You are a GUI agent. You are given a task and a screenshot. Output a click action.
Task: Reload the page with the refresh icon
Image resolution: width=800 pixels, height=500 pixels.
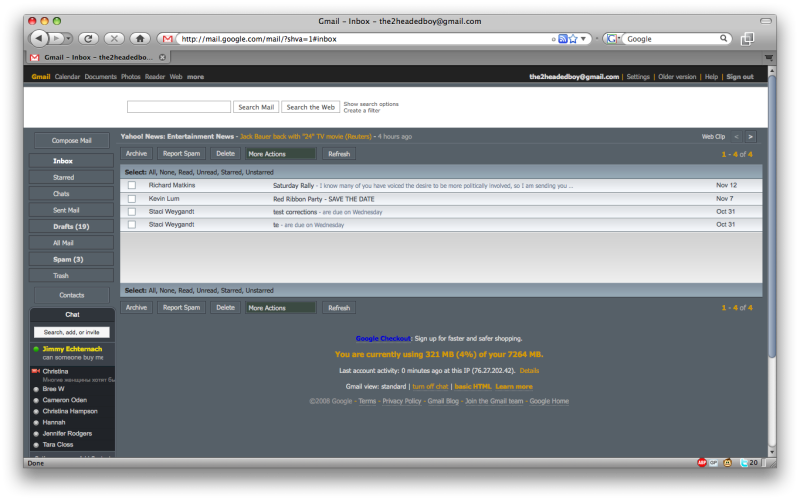coord(88,38)
